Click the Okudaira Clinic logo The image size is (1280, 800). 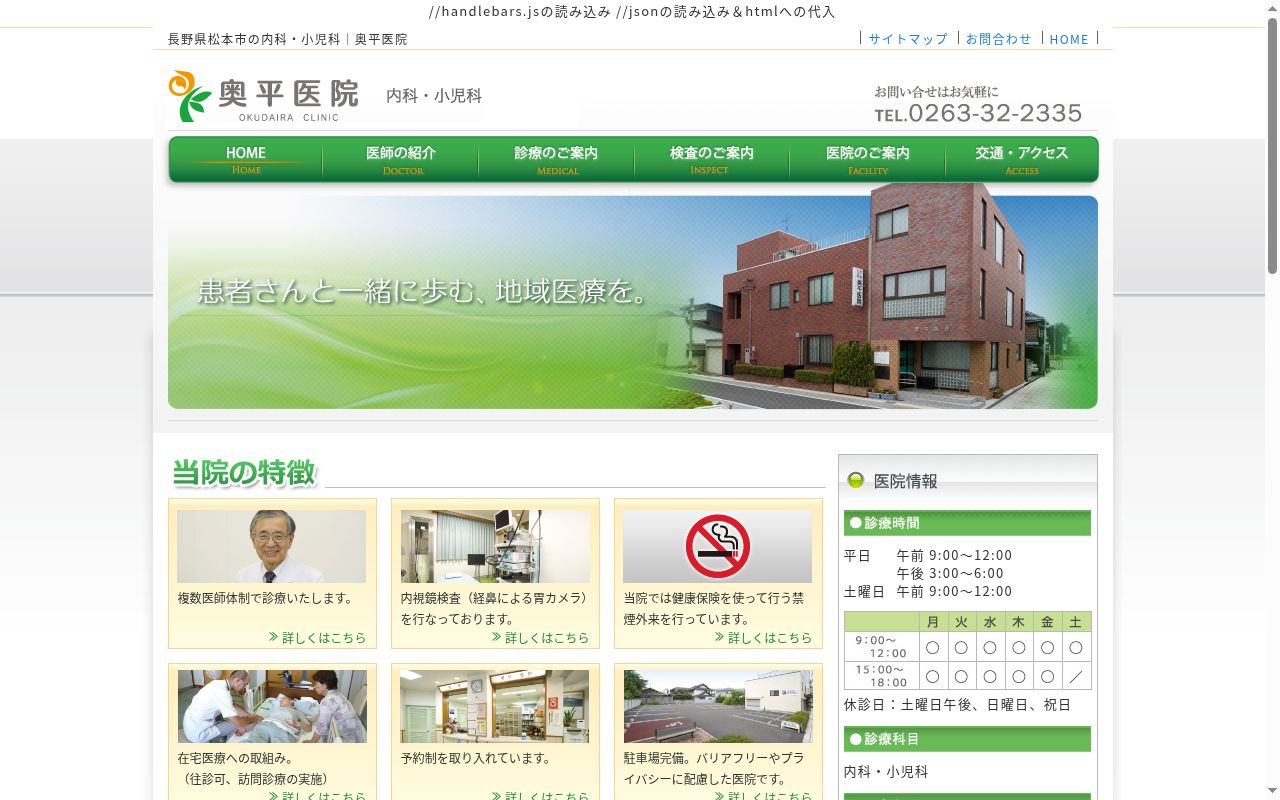tap(264, 96)
